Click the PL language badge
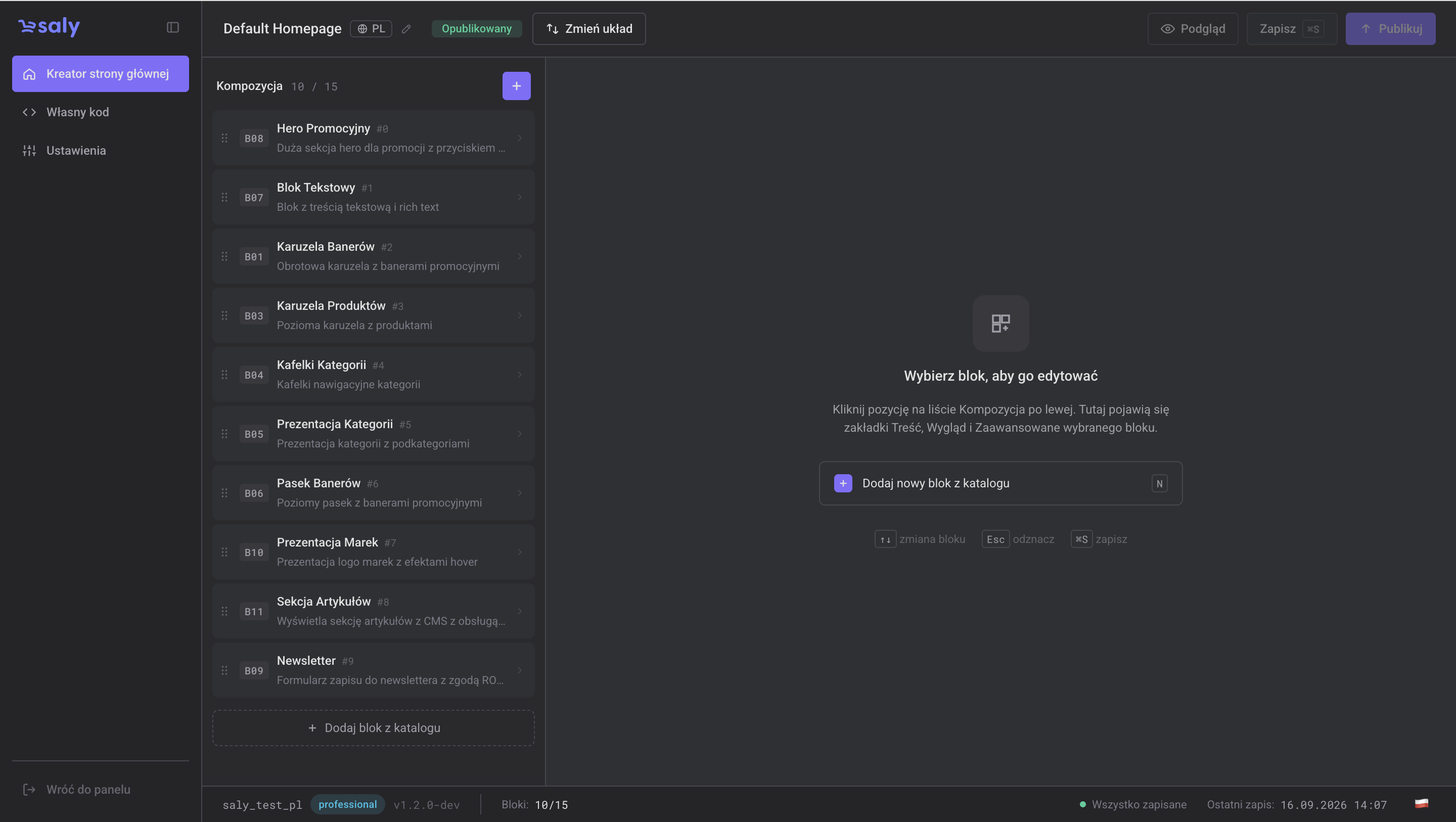This screenshot has width=1456, height=822. pyautogui.click(x=371, y=29)
